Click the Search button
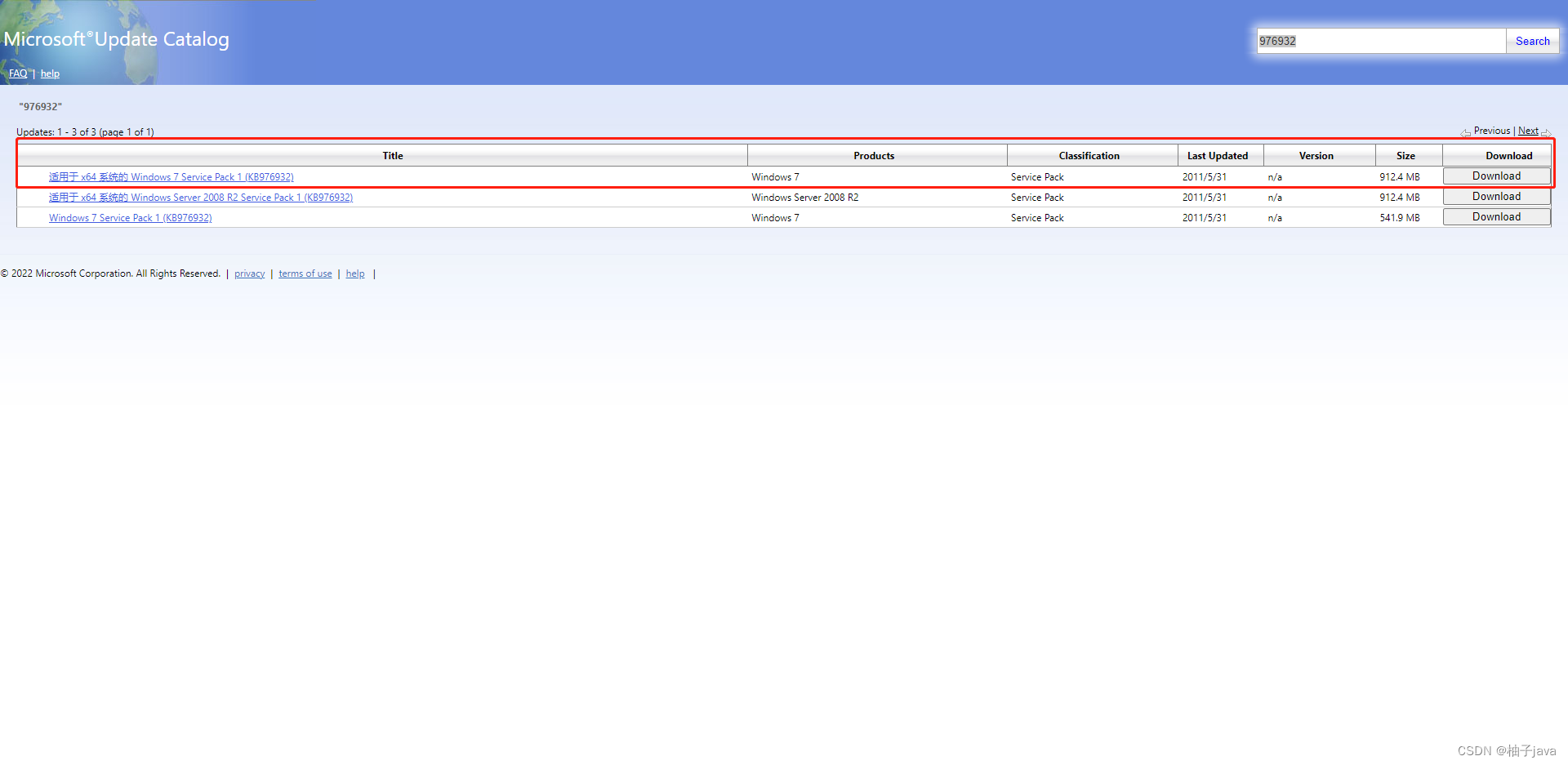 1532,41
